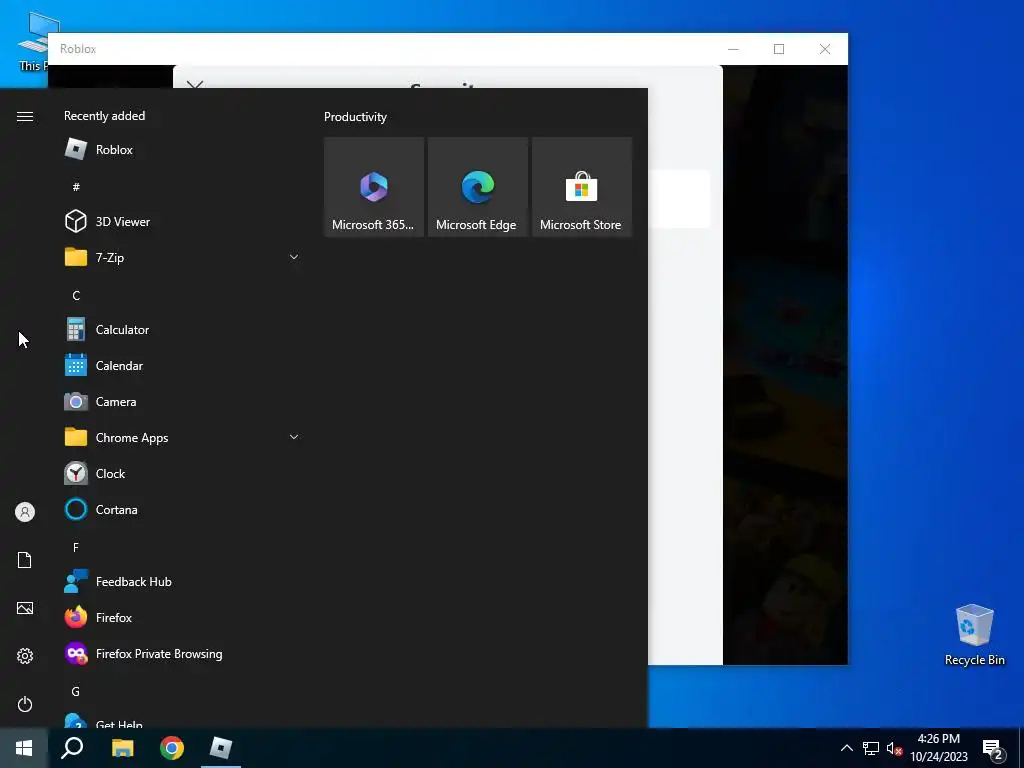Launch Cortana from app list

(x=182, y=509)
